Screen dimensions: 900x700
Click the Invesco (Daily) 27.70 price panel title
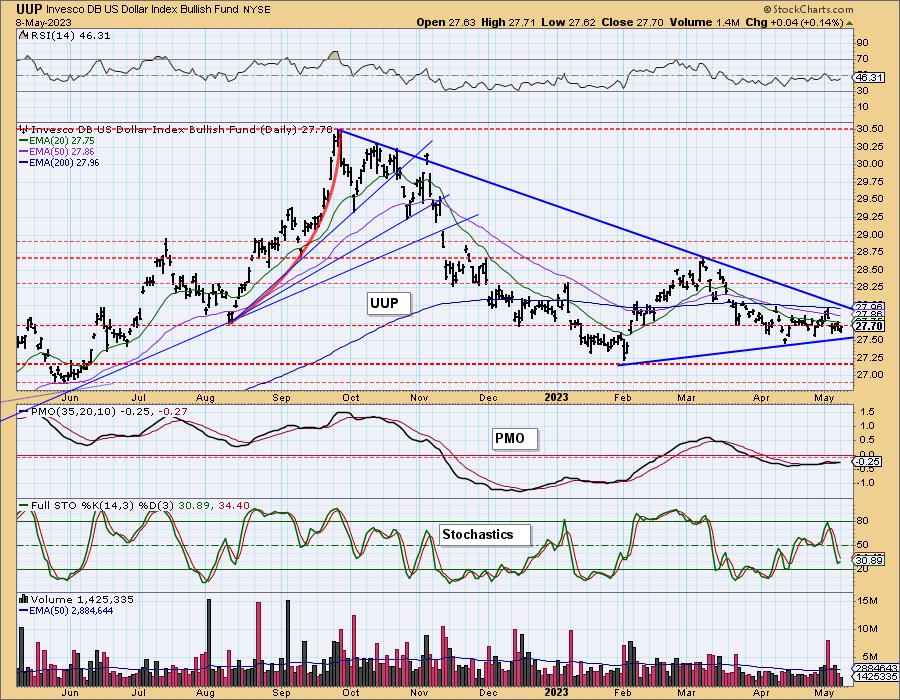pyautogui.click(x=181, y=130)
